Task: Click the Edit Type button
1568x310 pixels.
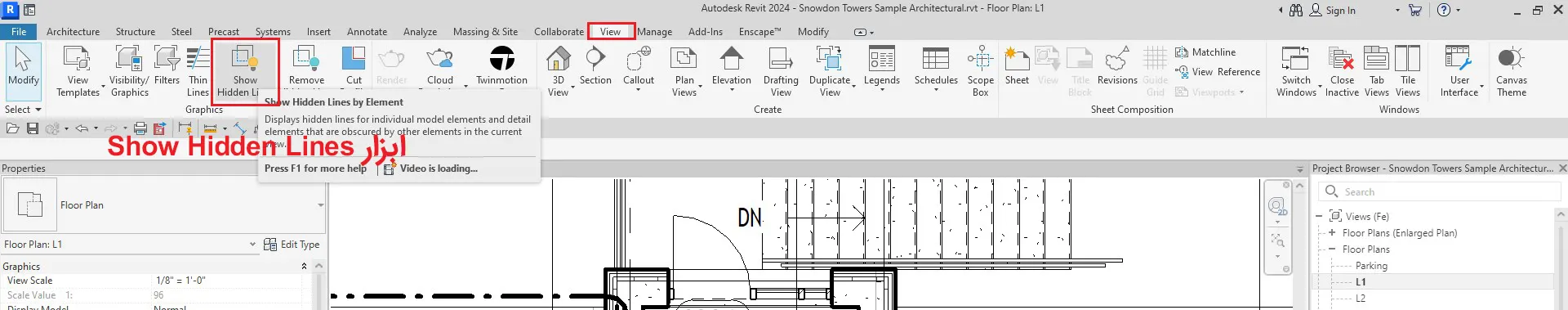Action: point(292,245)
